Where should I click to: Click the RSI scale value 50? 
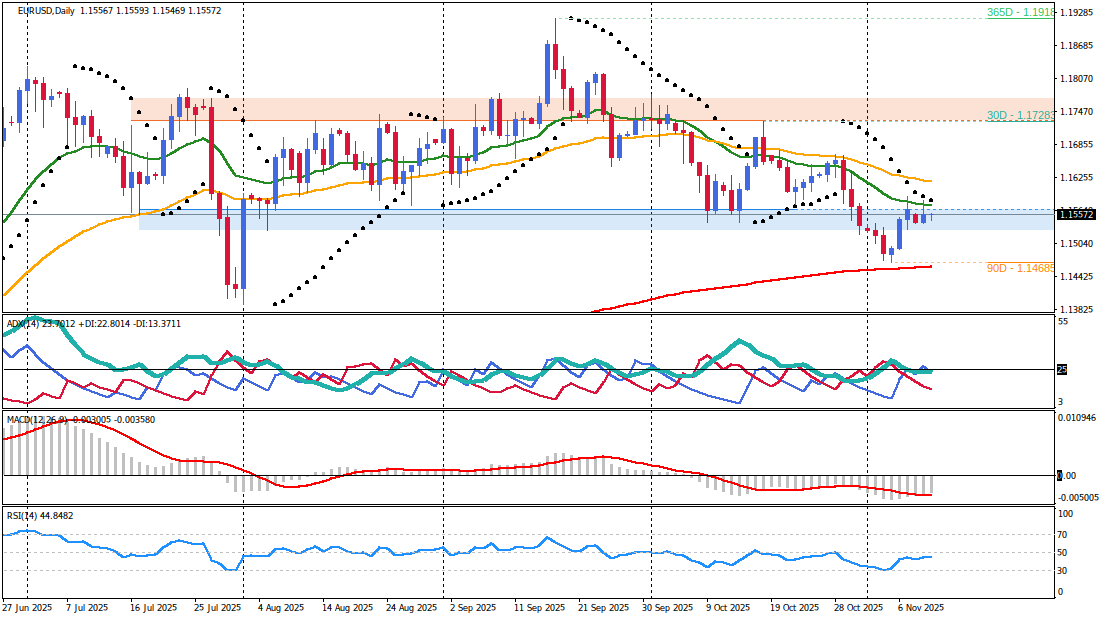[x=1063, y=553]
